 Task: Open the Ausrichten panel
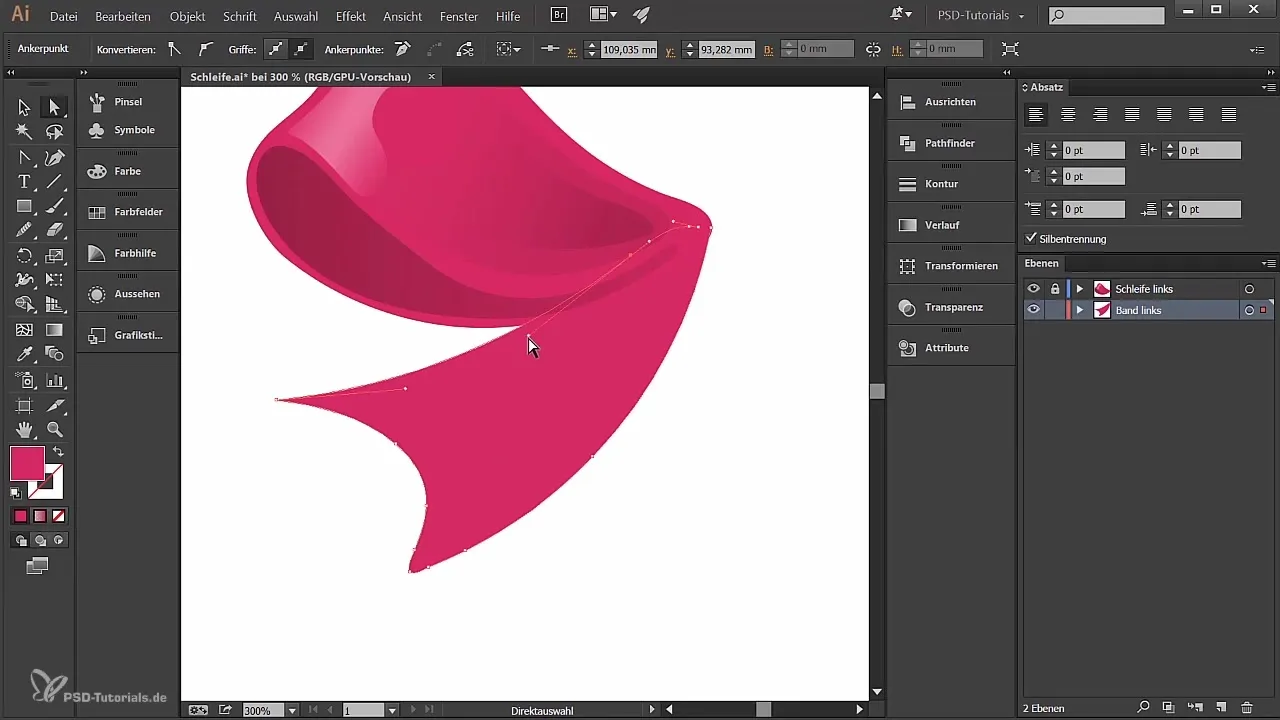click(949, 102)
